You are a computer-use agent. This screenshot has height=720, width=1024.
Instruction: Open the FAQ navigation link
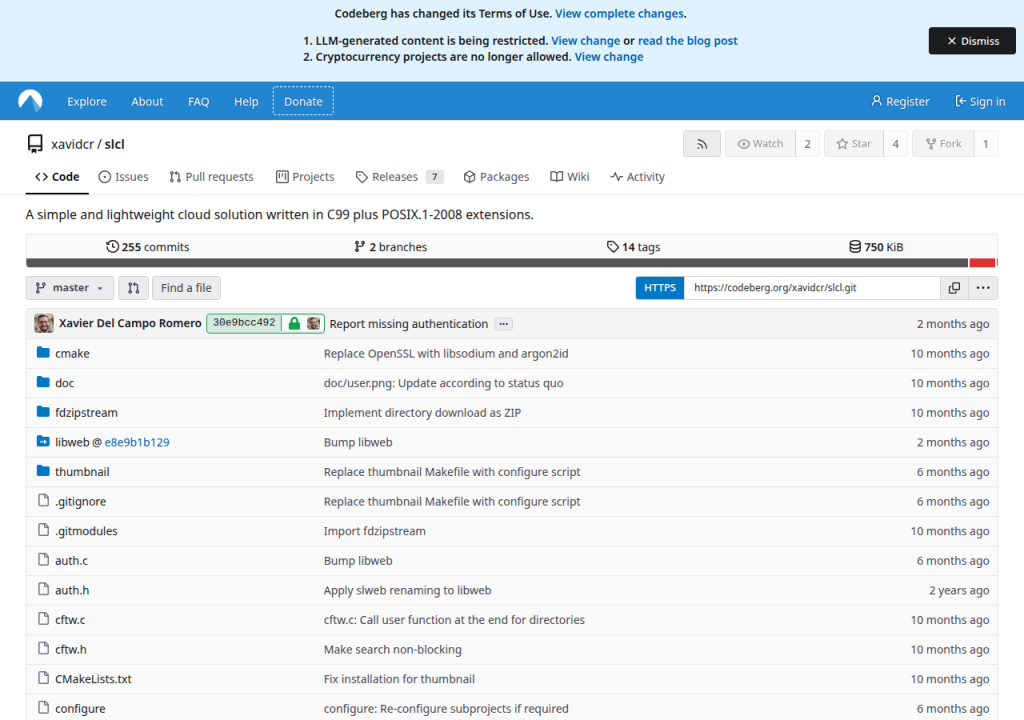[199, 101]
